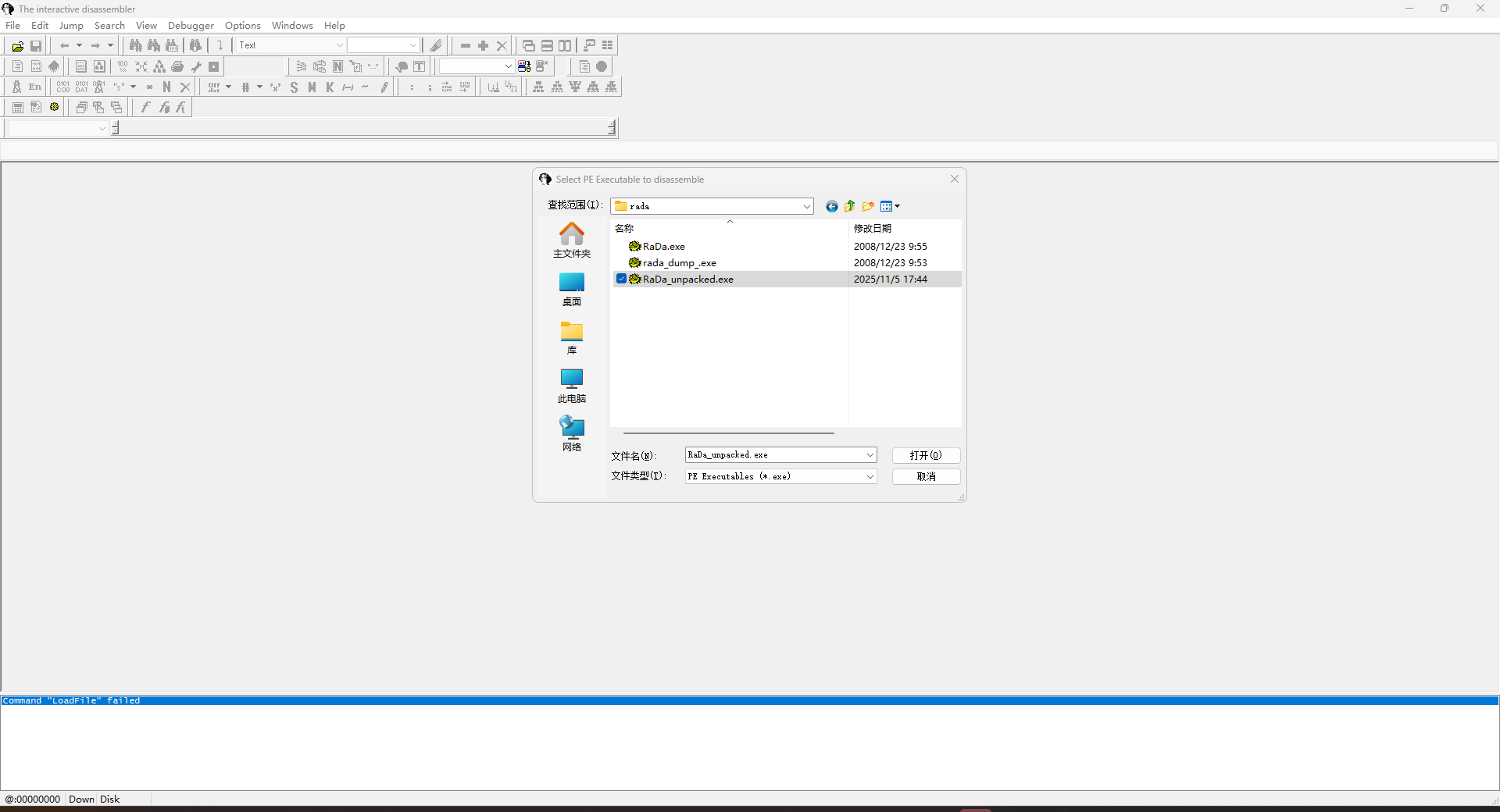Click the minus icon in the top toolbar
Screen dimensions: 1500x812
[x=466, y=46]
